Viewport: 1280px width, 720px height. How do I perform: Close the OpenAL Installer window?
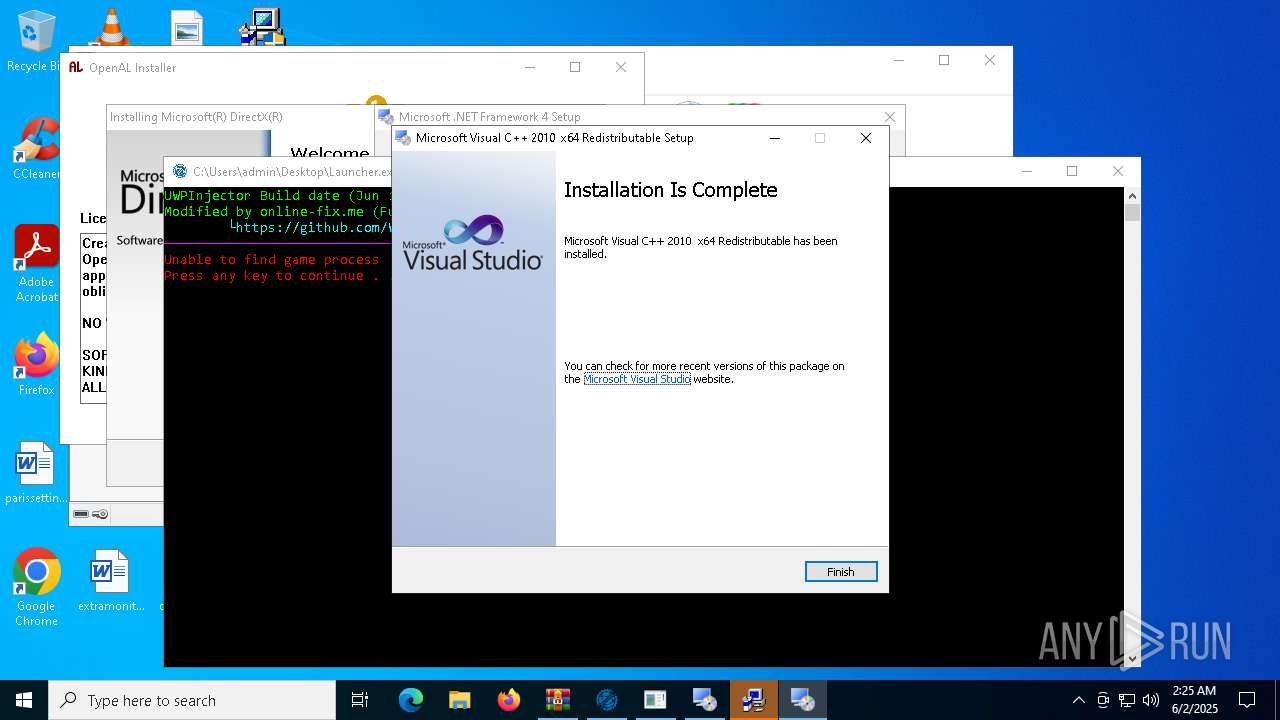pos(621,67)
